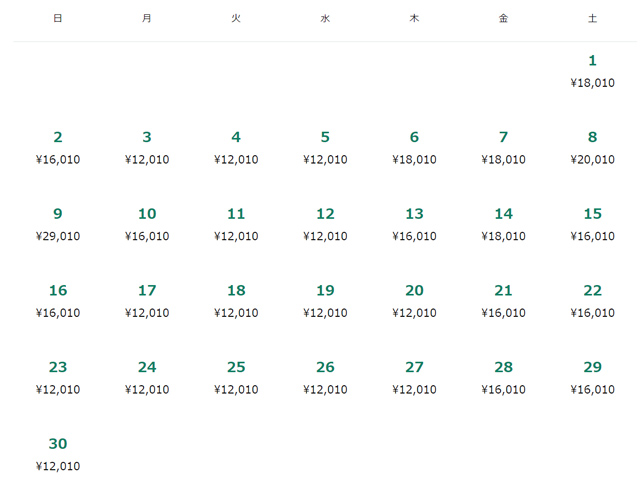
Task: Choose date 9 priced ¥29,010
Action: (58, 224)
